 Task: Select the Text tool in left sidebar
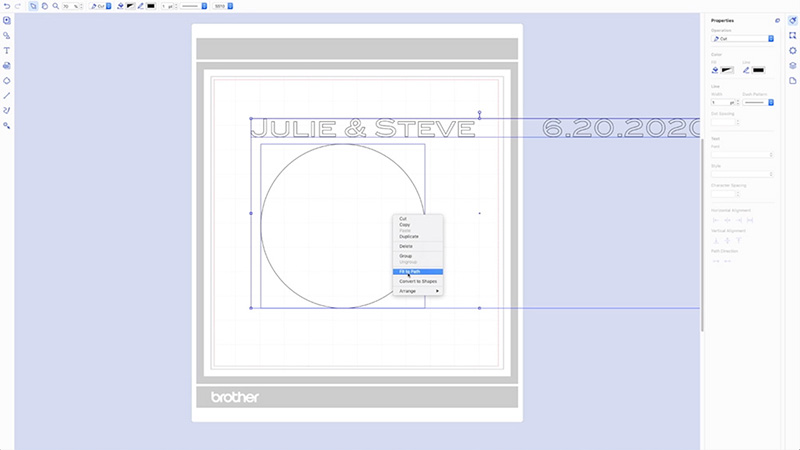point(7,50)
